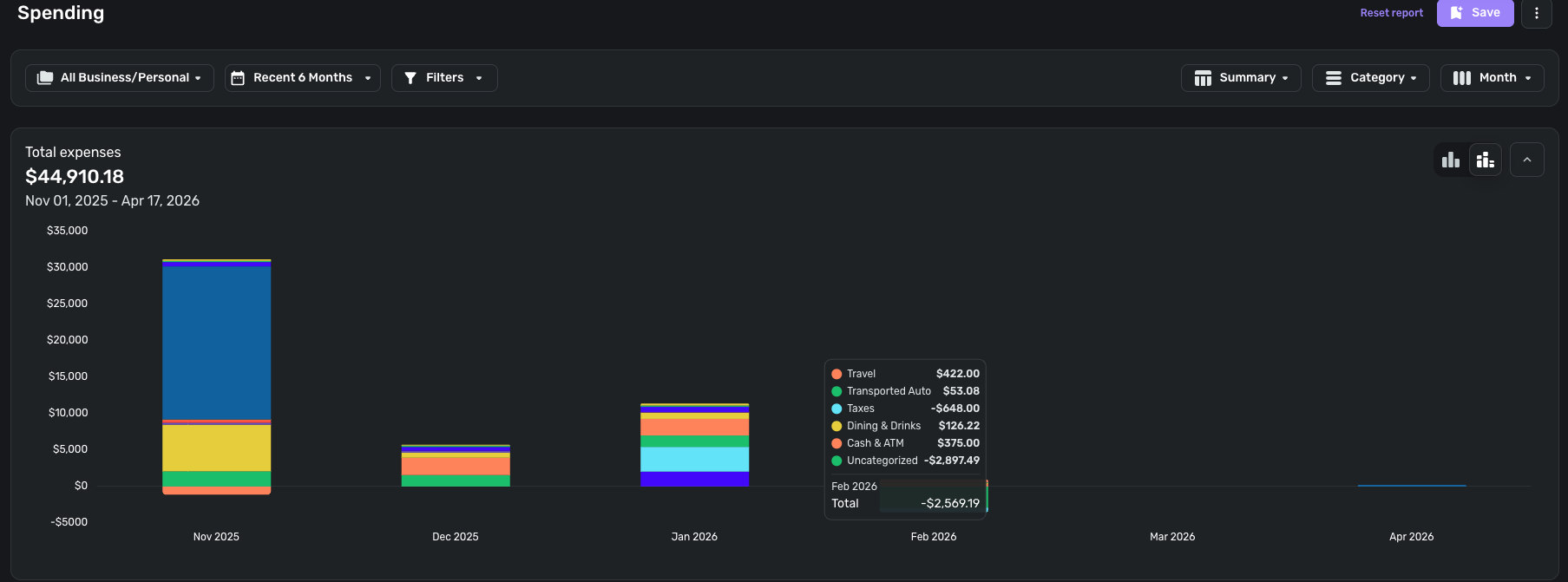Click the dark blue segment in Nov 2025 bar
1568x582 pixels.
pyautogui.click(x=217, y=343)
